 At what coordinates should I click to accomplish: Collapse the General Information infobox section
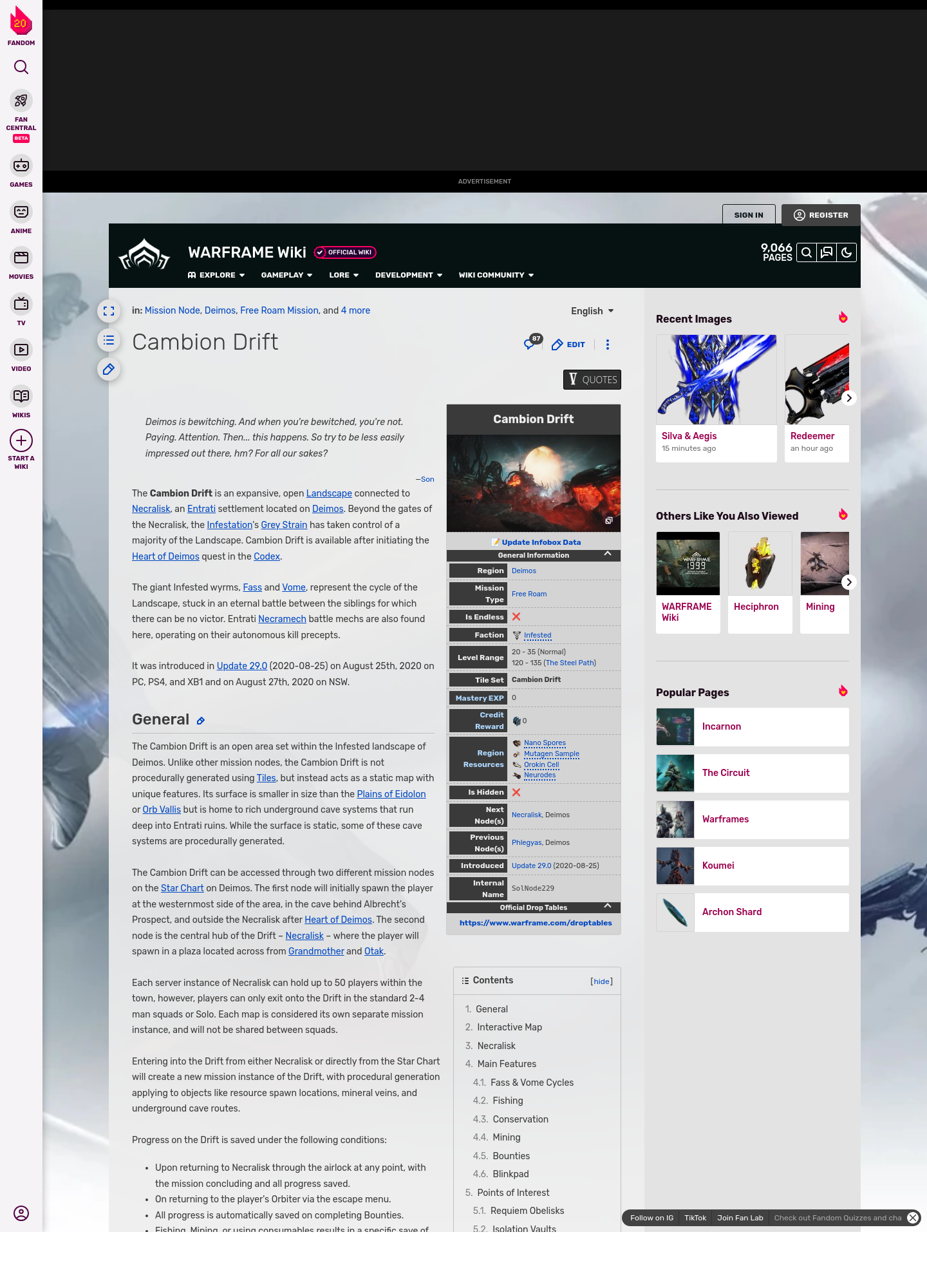[x=608, y=554]
